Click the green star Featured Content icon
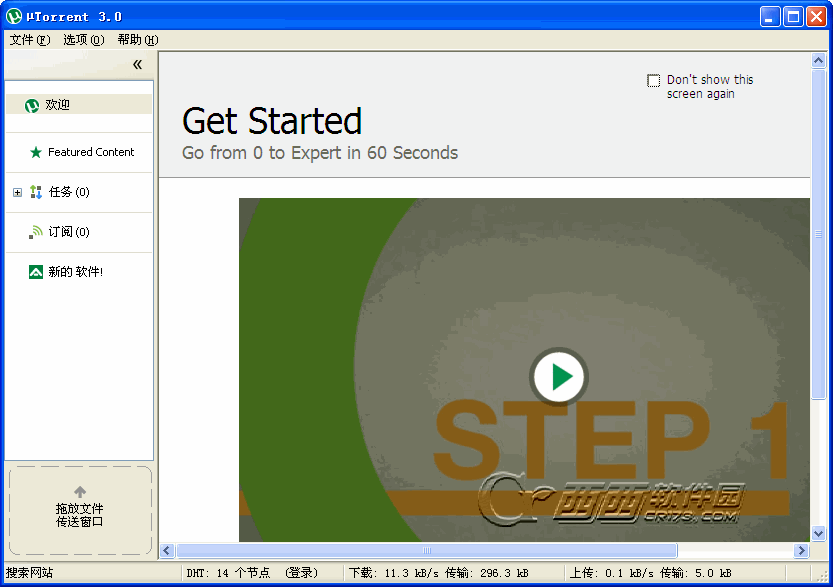833x587 pixels. point(36,152)
